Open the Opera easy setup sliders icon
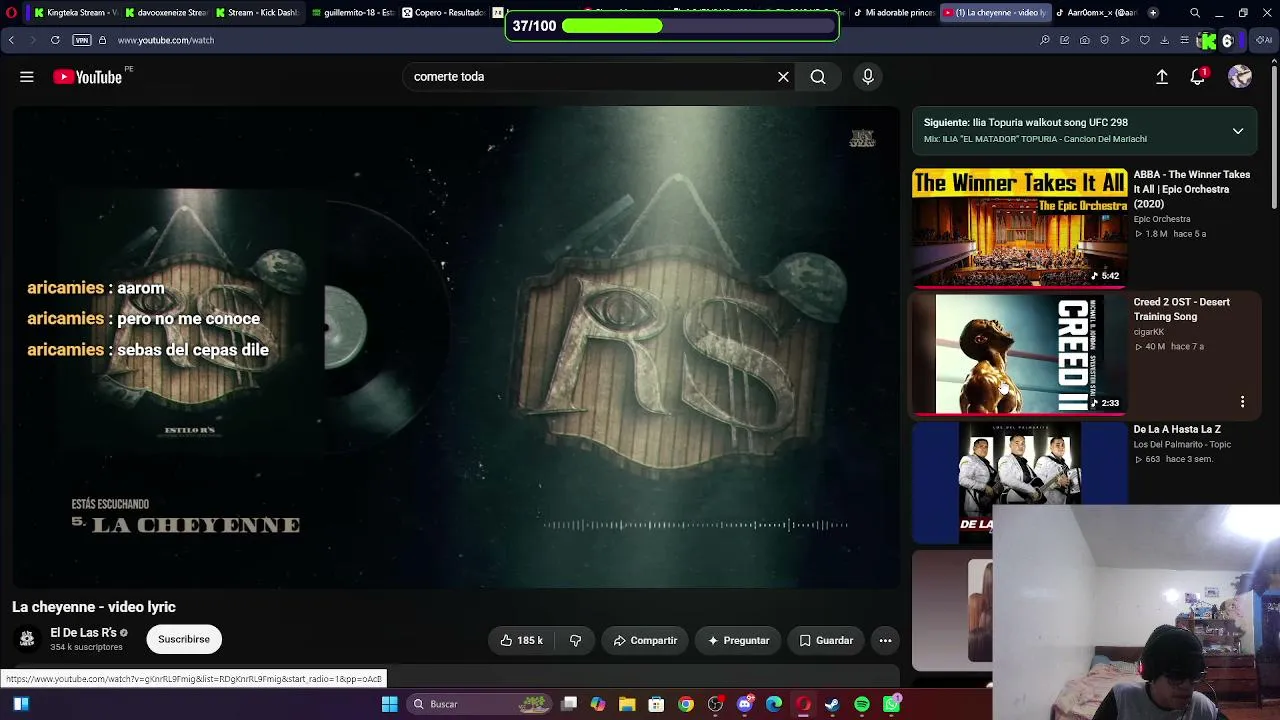Image resolution: width=1280 pixels, height=720 pixels. click(x=1184, y=40)
